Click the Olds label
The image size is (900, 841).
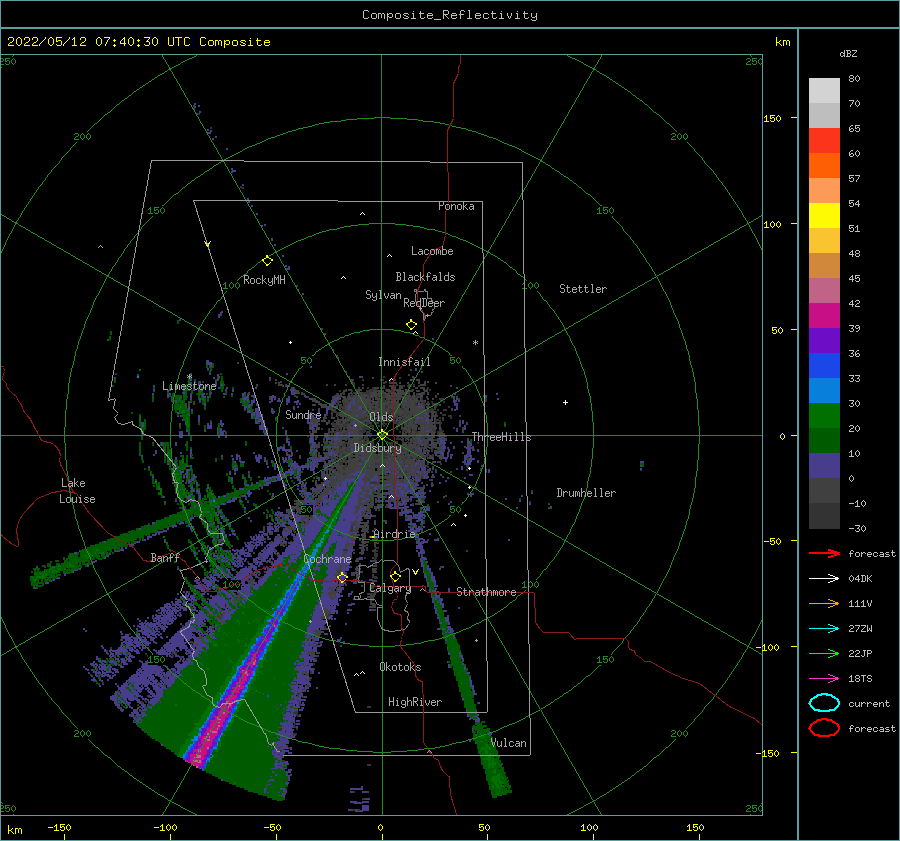381,417
